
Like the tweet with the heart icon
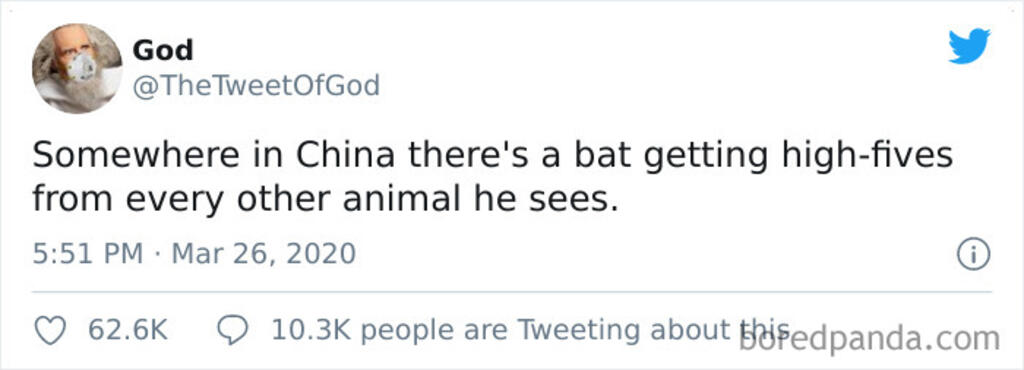[50, 331]
